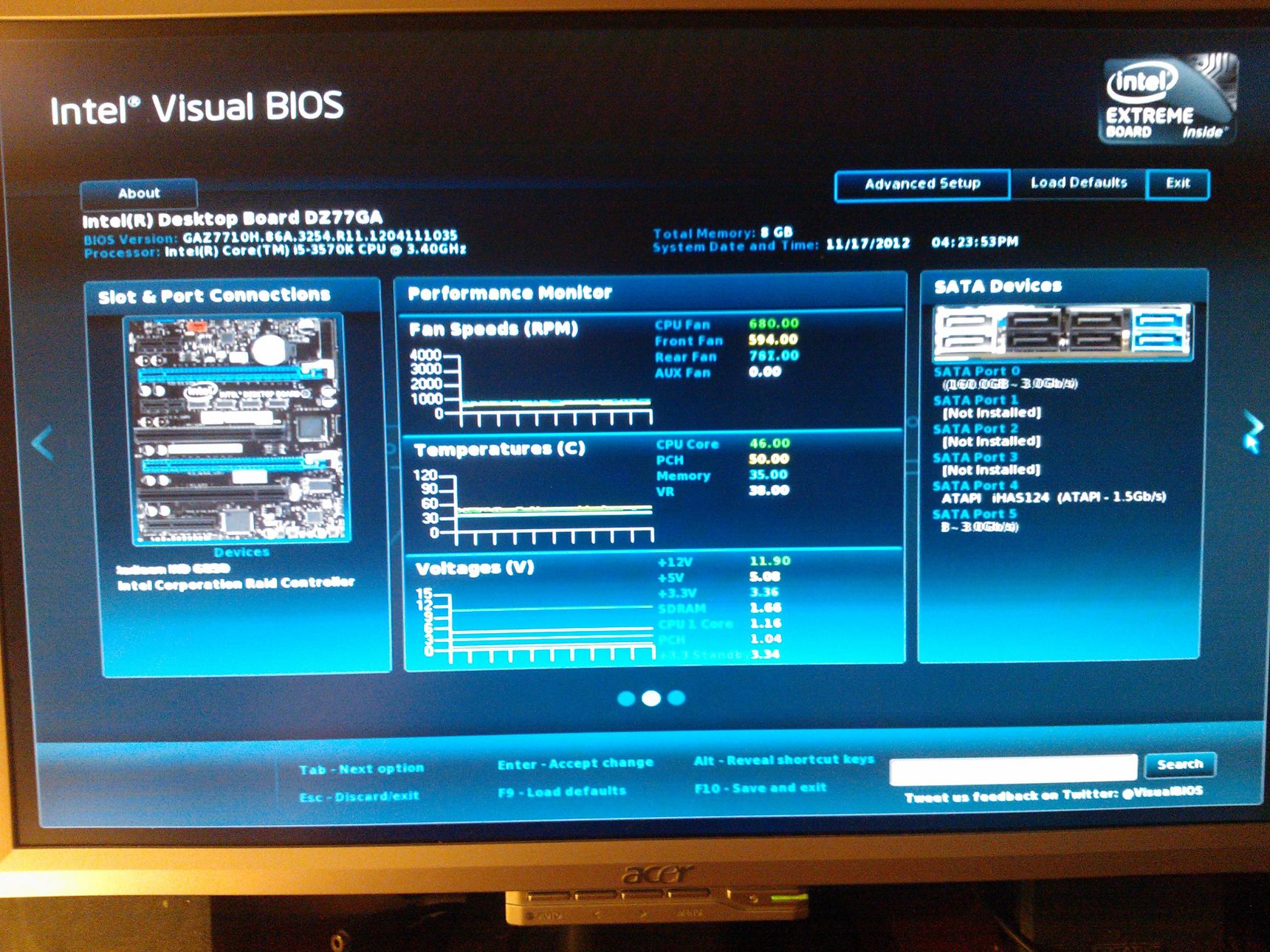
Task: Click the Voltages (V) heading
Action: click(475, 568)
